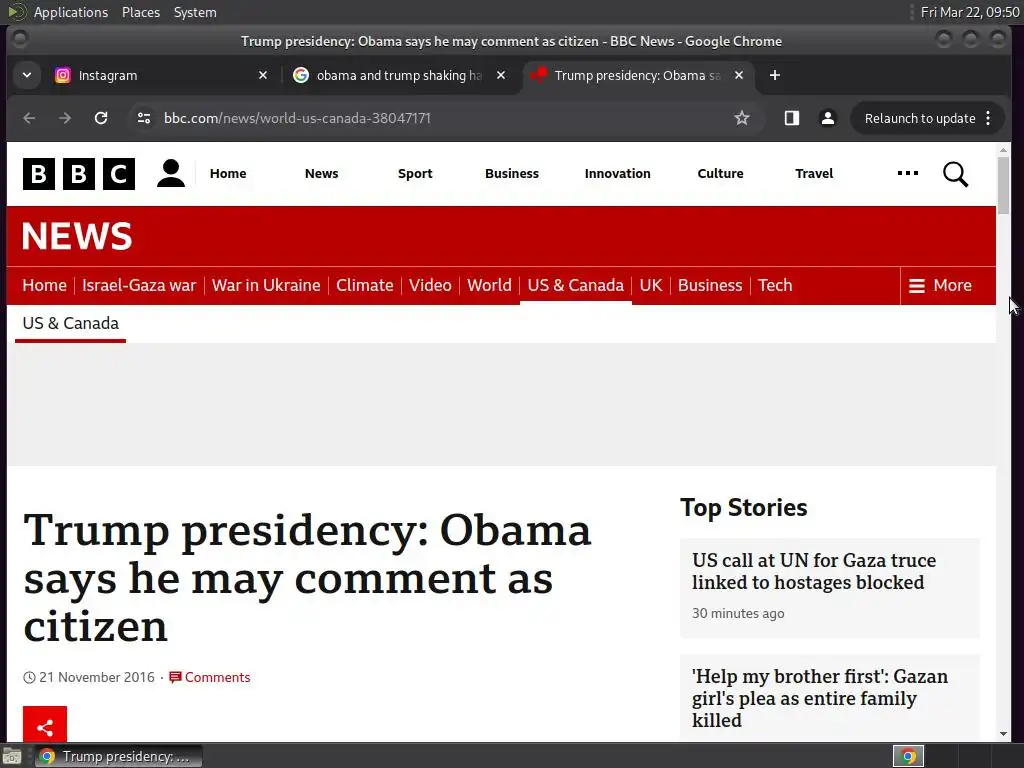Image resolution: width=1024 pixels, height=768 pixels.
Task: Close the Instagram tab
Action: click(263, 76)
